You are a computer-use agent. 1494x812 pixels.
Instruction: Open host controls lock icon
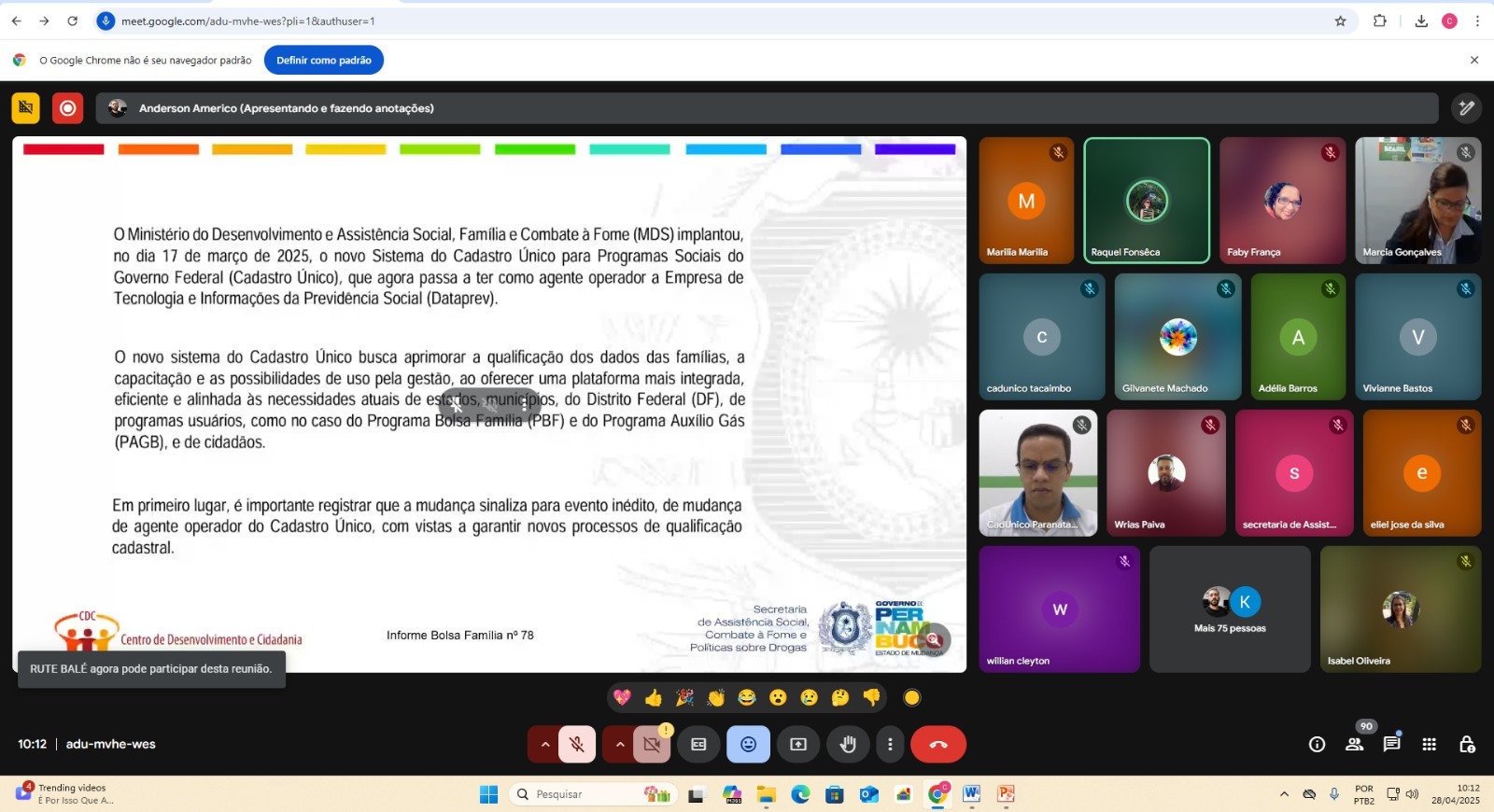(1467, 744)
